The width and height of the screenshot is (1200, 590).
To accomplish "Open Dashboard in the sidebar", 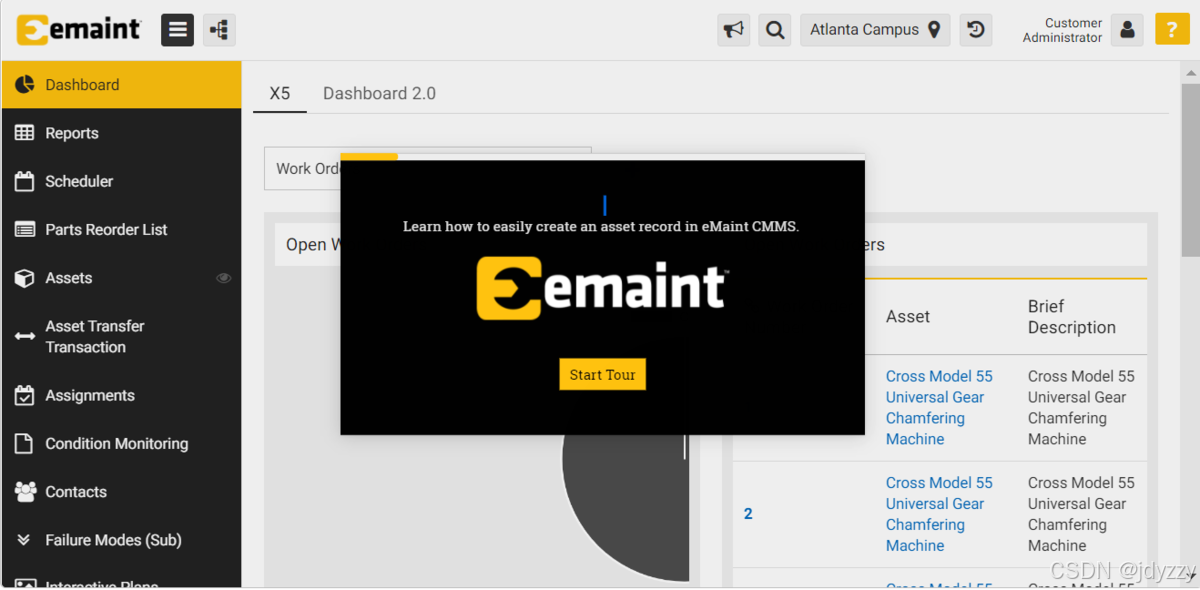I will pos(121,85).
